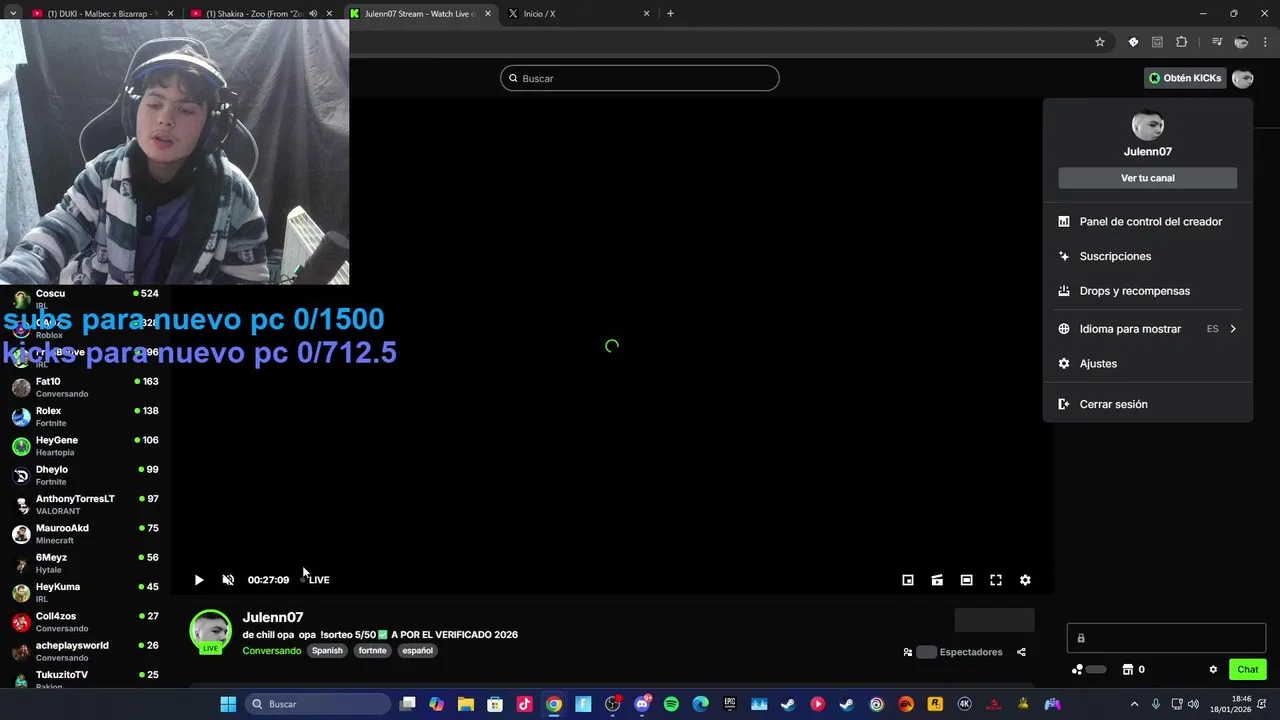Select TukuzitoTV in recommended list
This screenshot has height=720, width=1280.
coord(85,680)
